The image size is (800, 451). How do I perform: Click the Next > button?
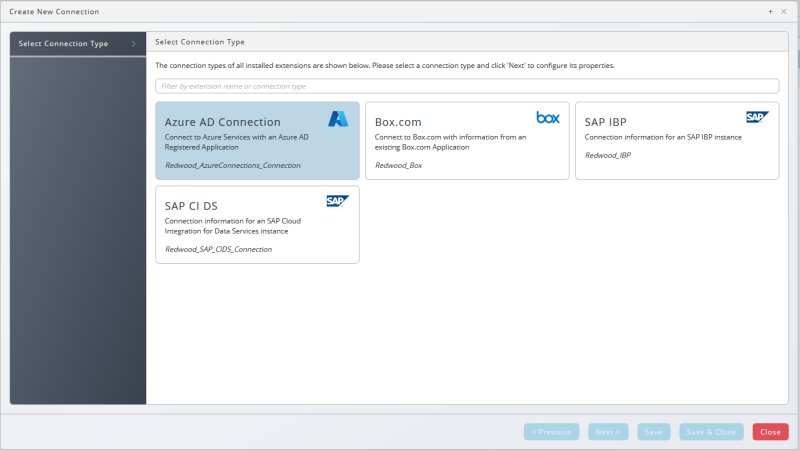pyautogui.click(x=608, y=432)
